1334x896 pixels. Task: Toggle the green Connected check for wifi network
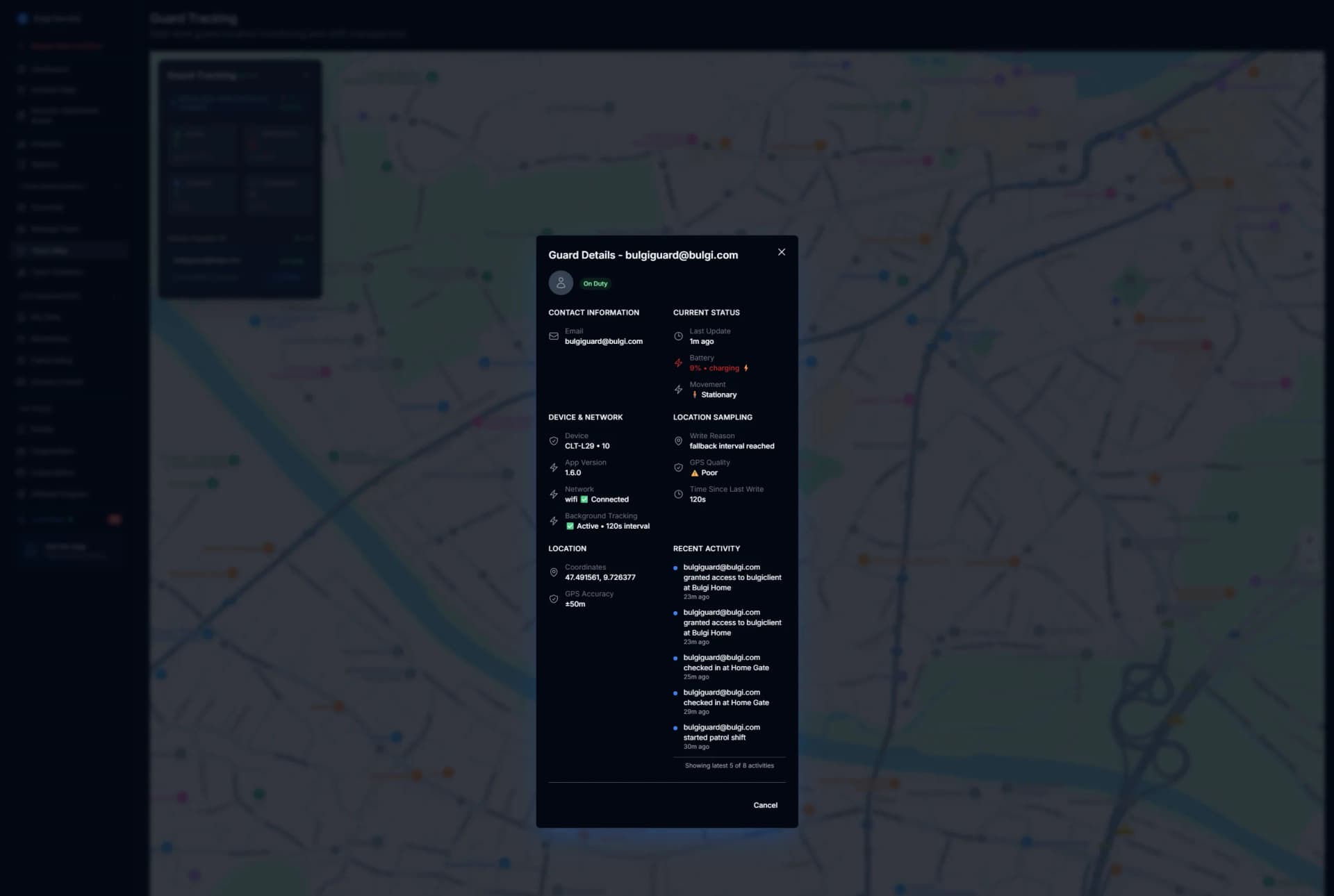pyautogui.click(x=583, y=499)
